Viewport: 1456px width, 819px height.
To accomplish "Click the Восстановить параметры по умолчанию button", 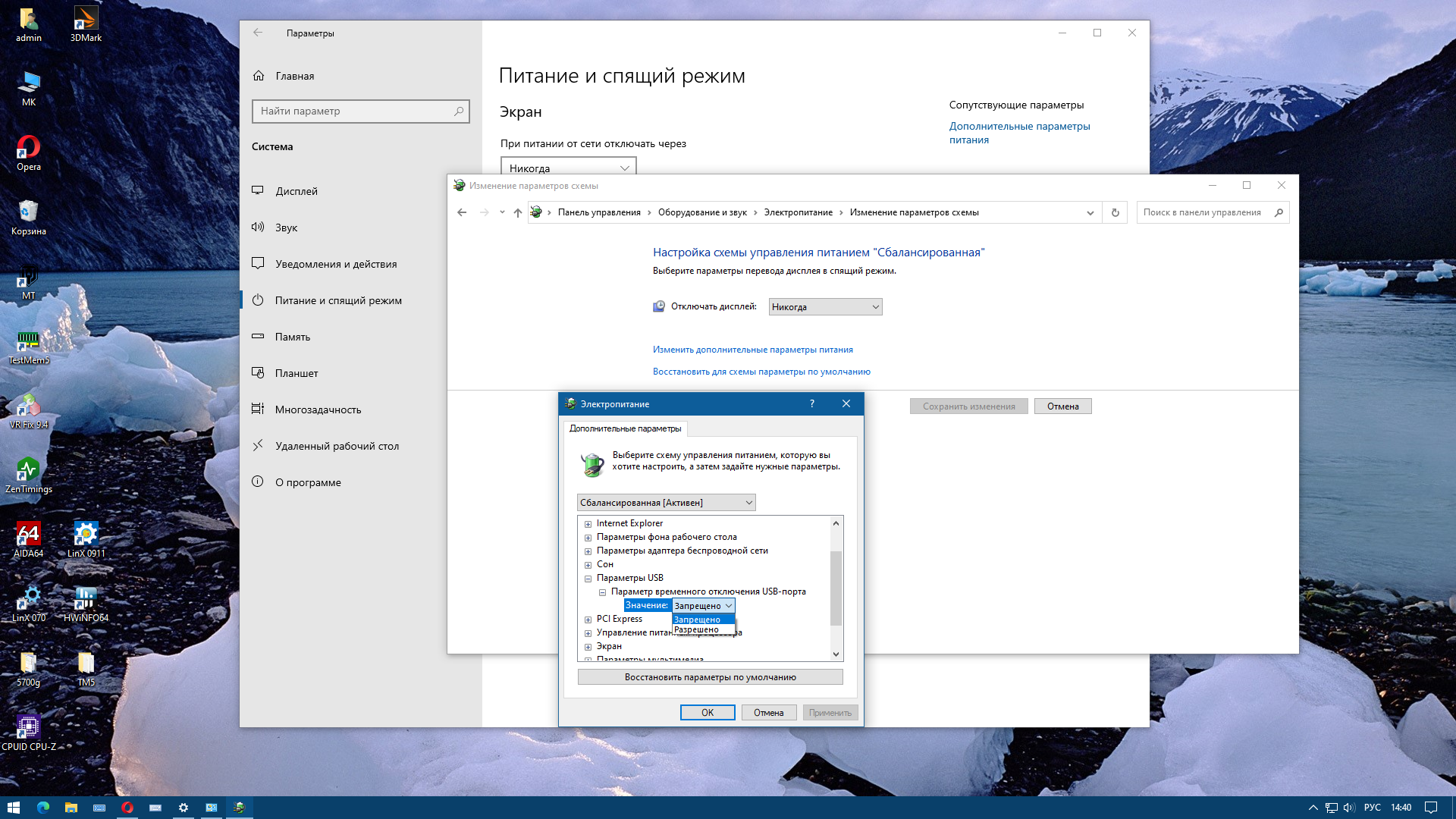I will (710, 677).
